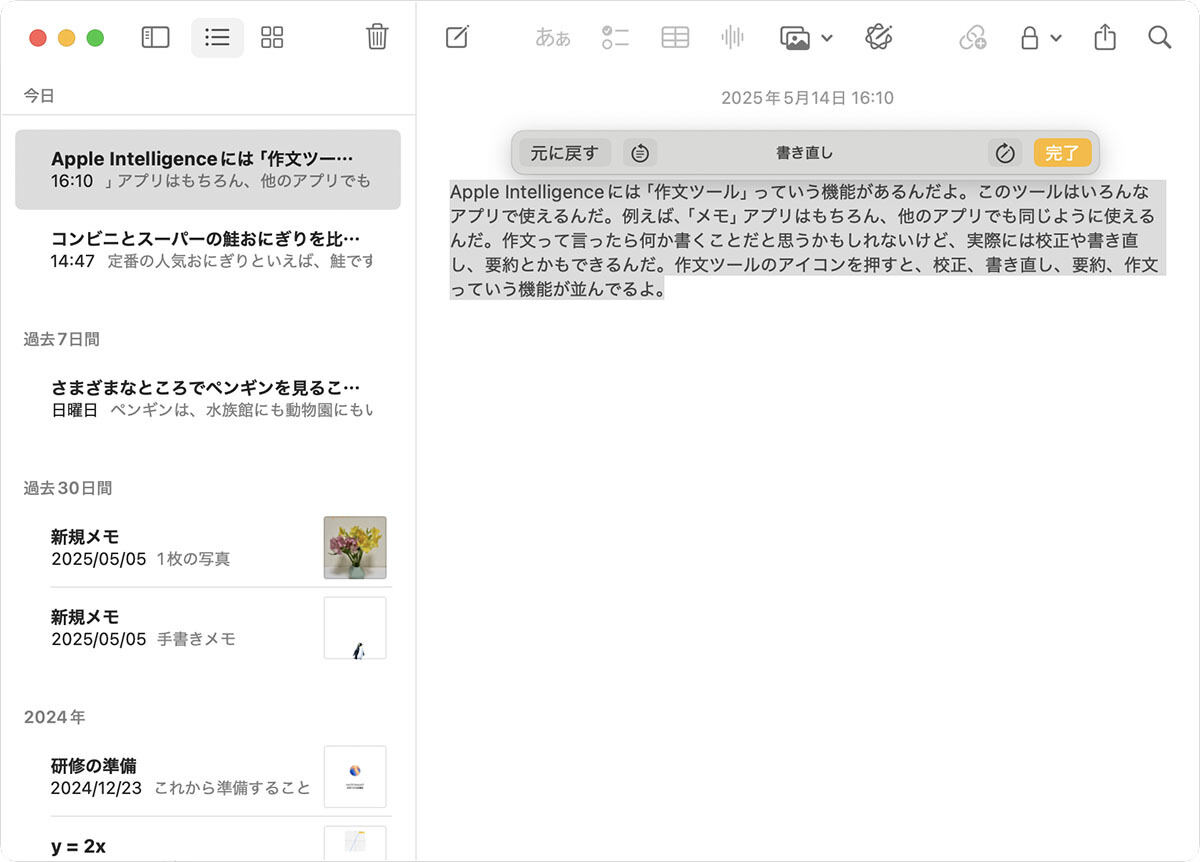Click the 書き直し label
This screenshot has height=862, width=1200.
[804, 153]
